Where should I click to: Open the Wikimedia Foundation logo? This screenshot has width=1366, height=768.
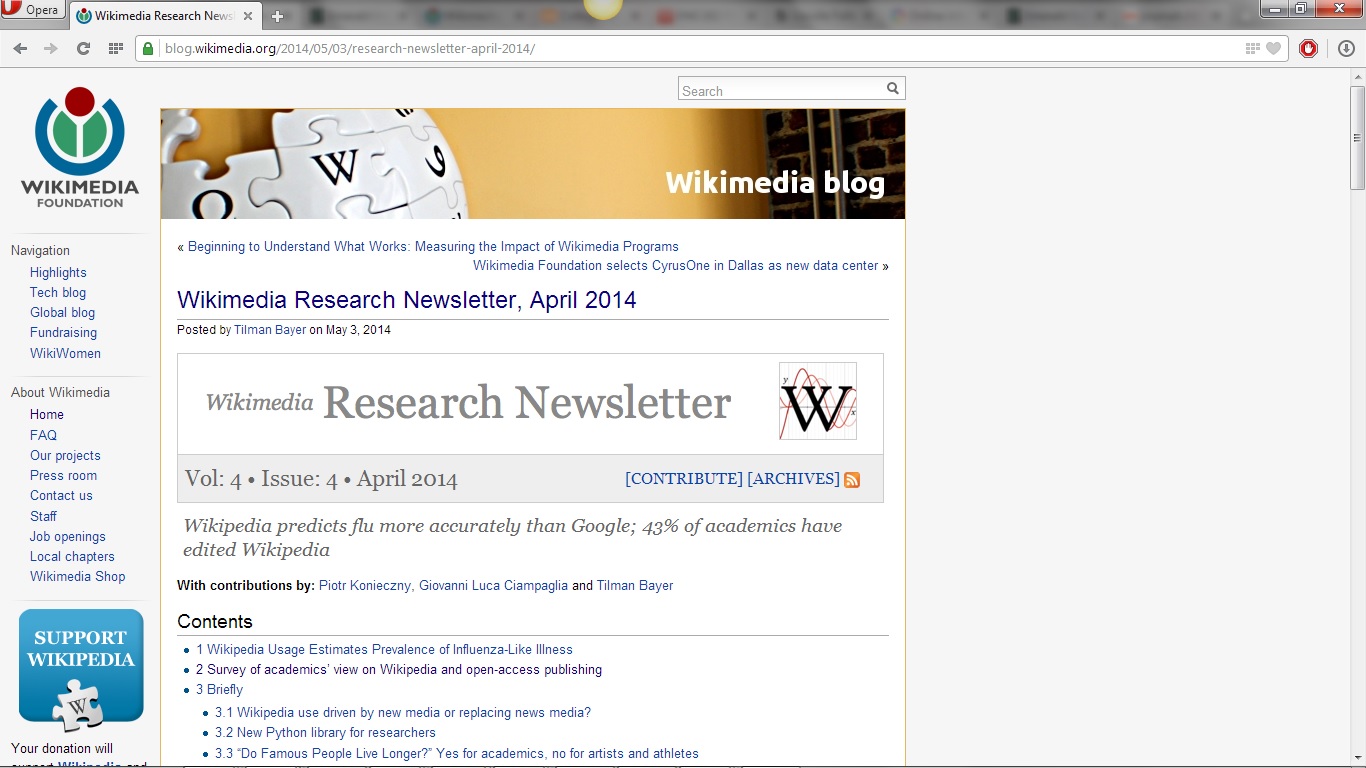tap(80, 147)
